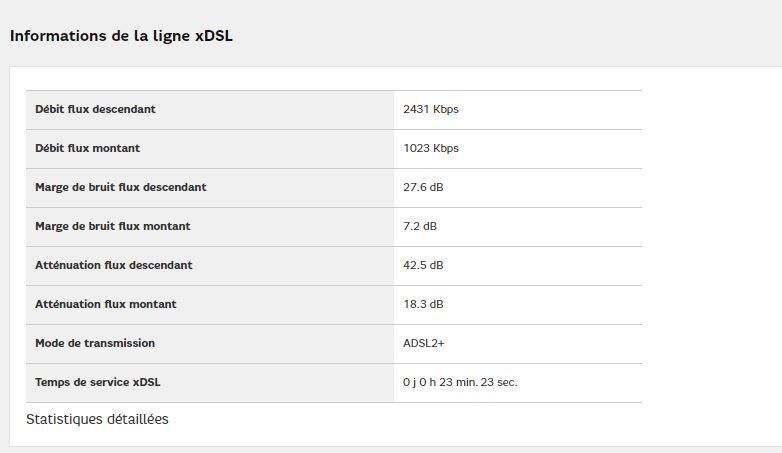The image size is (782, 453).
Task: Click the Informations de la ligne xDSL heading
Action: (x=122, y=36)
